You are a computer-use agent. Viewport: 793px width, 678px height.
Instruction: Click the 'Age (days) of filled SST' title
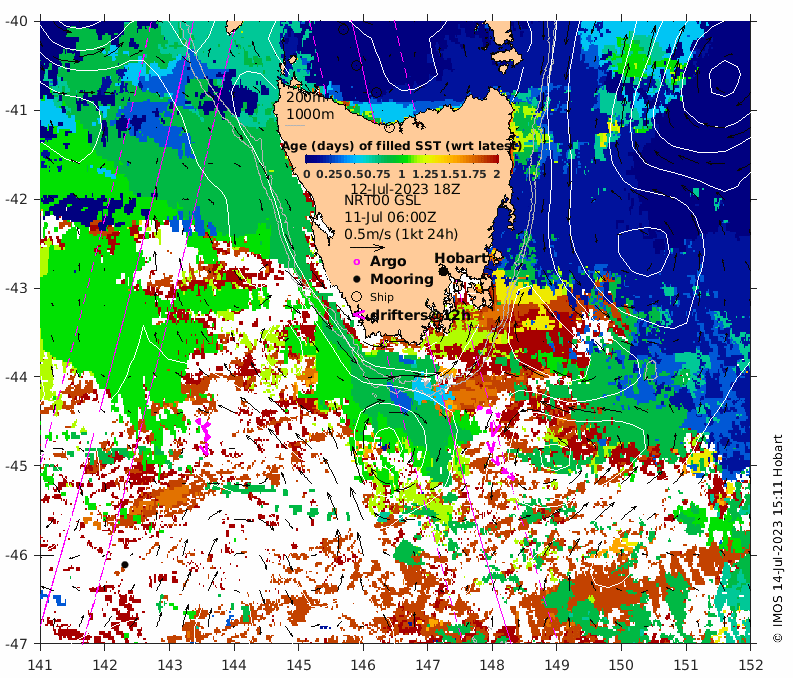pyautogui.click(x=401, y=146)
